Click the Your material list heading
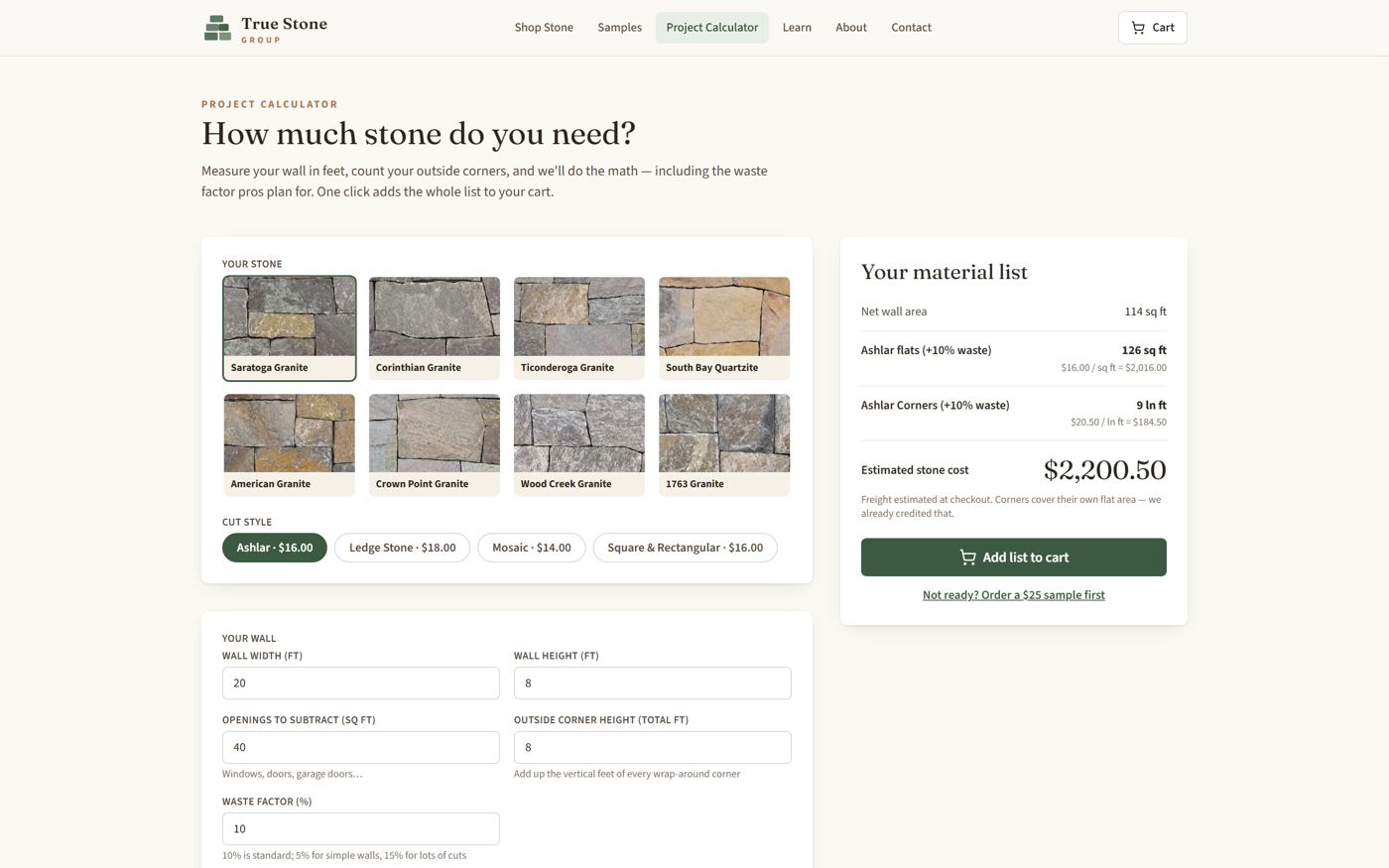 [945, 272]
